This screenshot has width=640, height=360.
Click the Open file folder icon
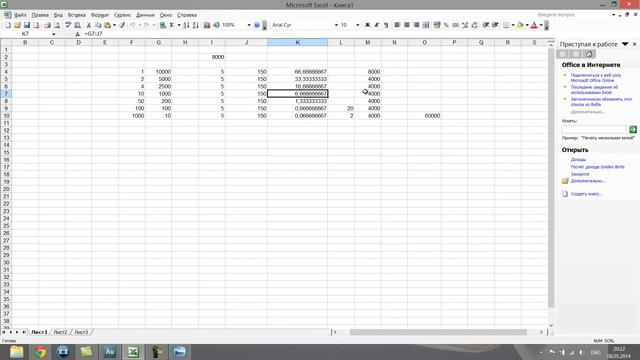click(x=17, y=25)
